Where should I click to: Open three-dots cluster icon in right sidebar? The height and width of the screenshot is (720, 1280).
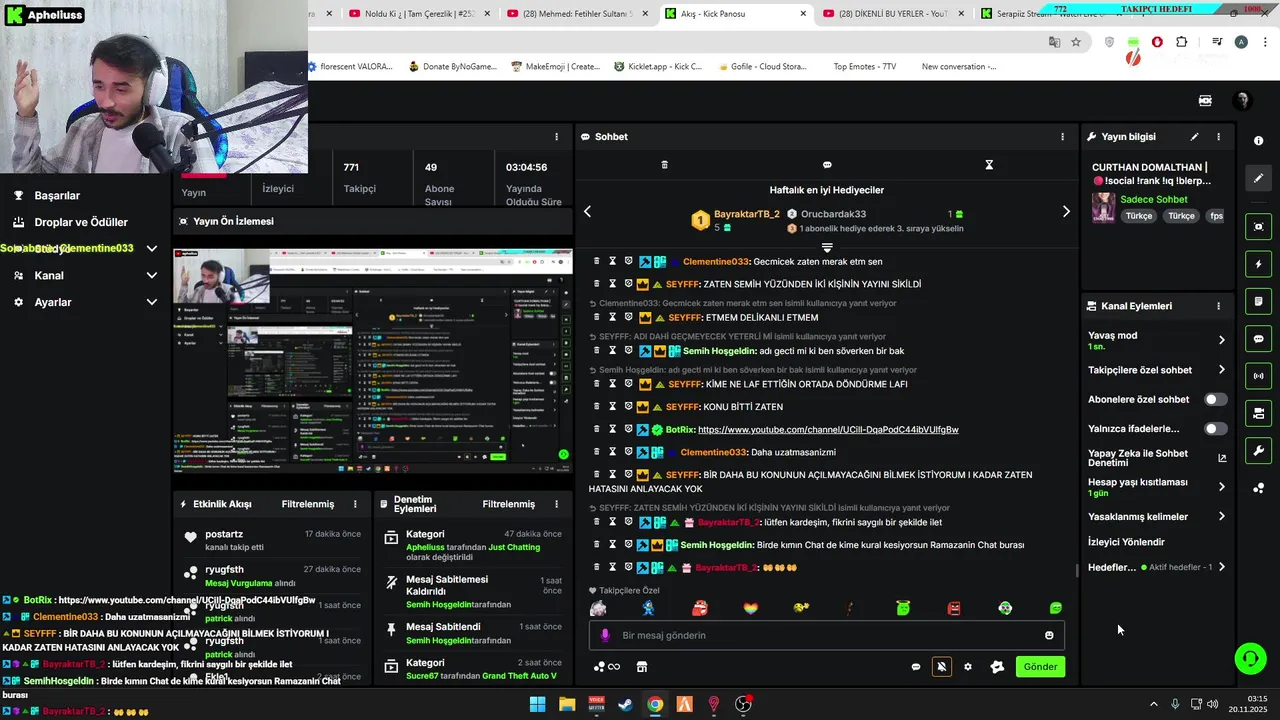(1259, 488)
